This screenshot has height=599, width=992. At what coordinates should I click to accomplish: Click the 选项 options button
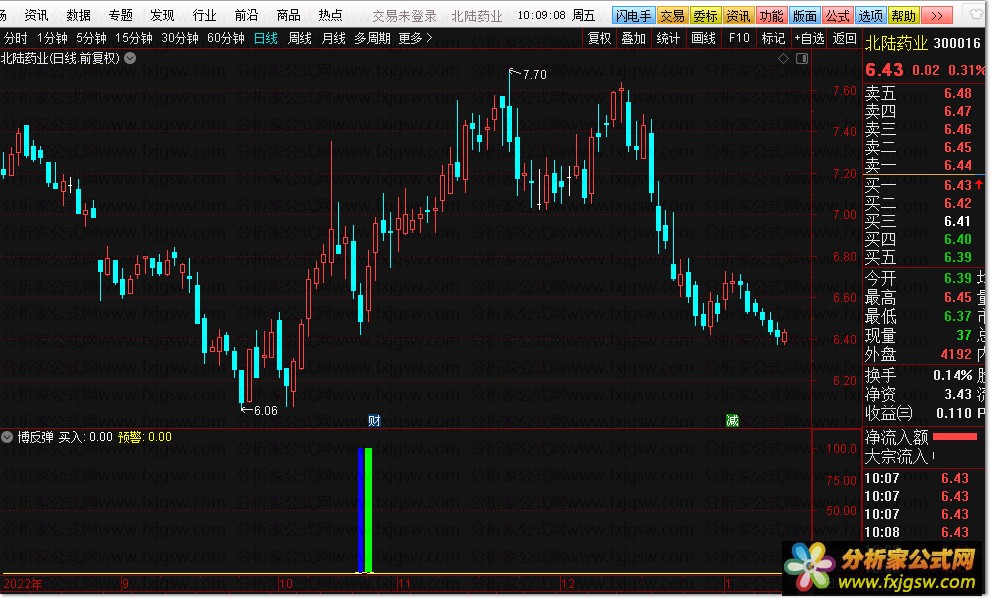point(871,16)
